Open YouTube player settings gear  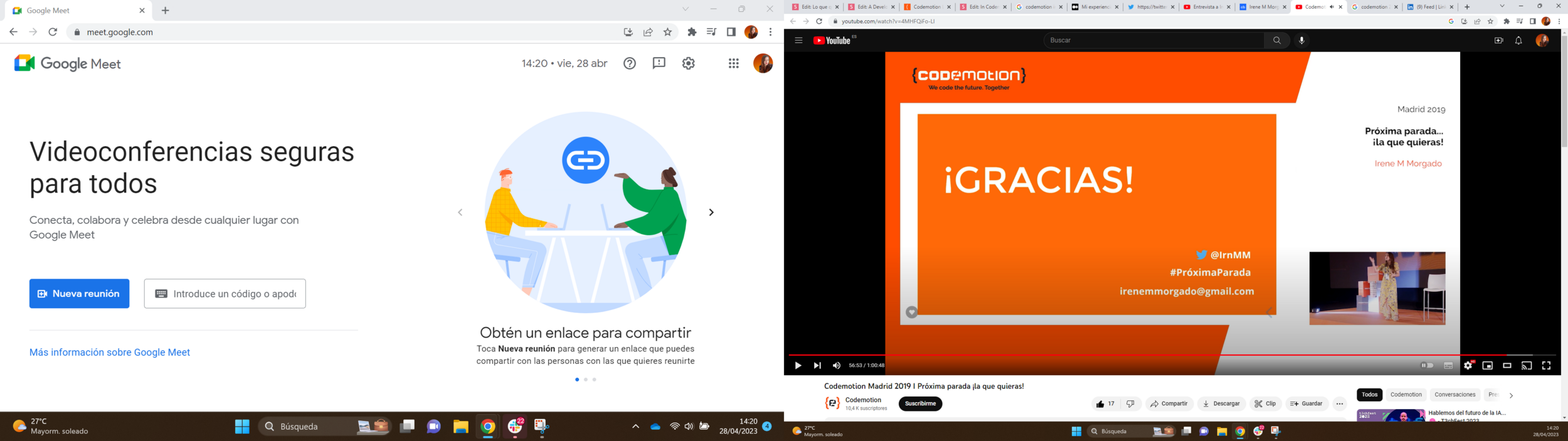[x=1468, y=366]
